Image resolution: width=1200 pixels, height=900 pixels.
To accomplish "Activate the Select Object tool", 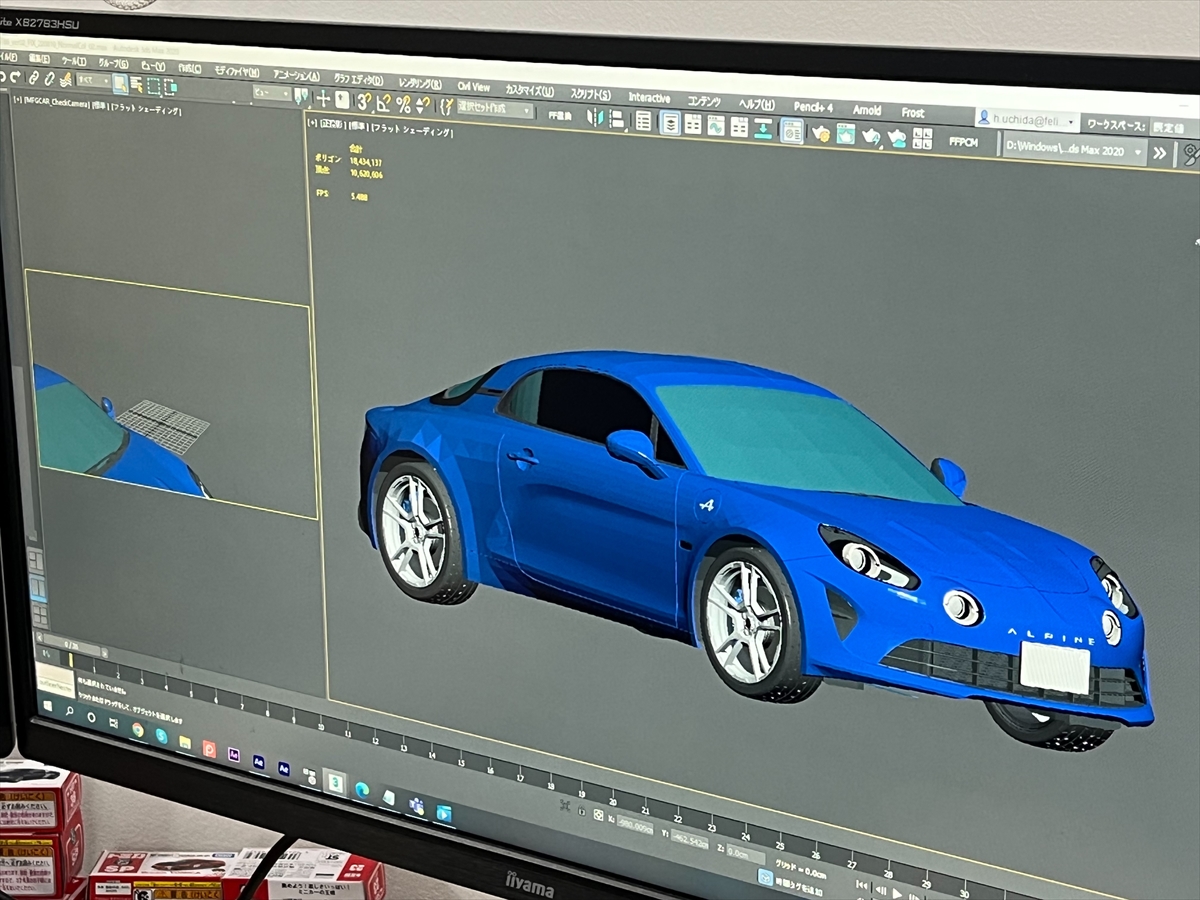I will click(x=120, y=83).
